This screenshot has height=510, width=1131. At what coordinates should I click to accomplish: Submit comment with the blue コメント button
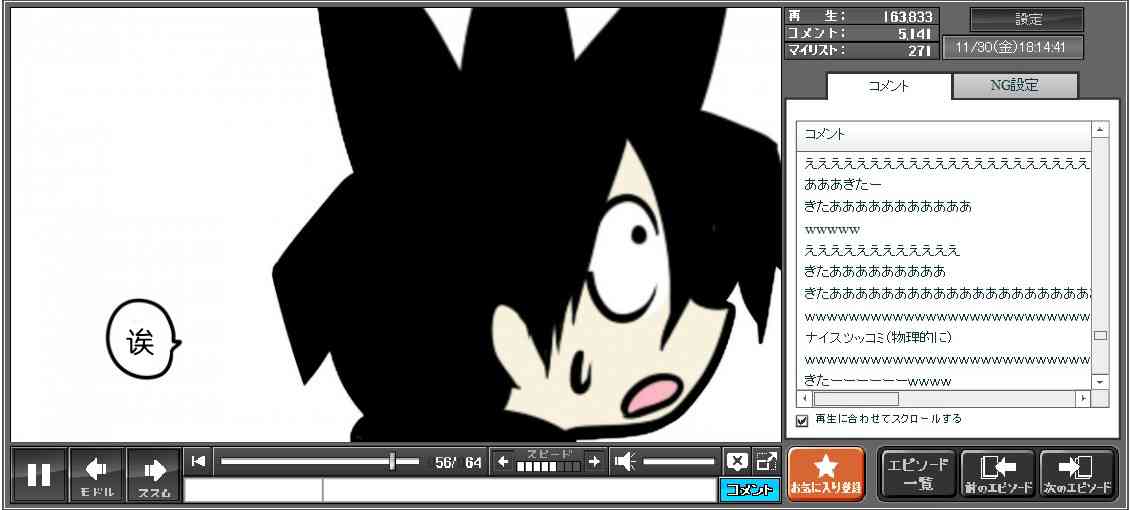tap(749, 490)
